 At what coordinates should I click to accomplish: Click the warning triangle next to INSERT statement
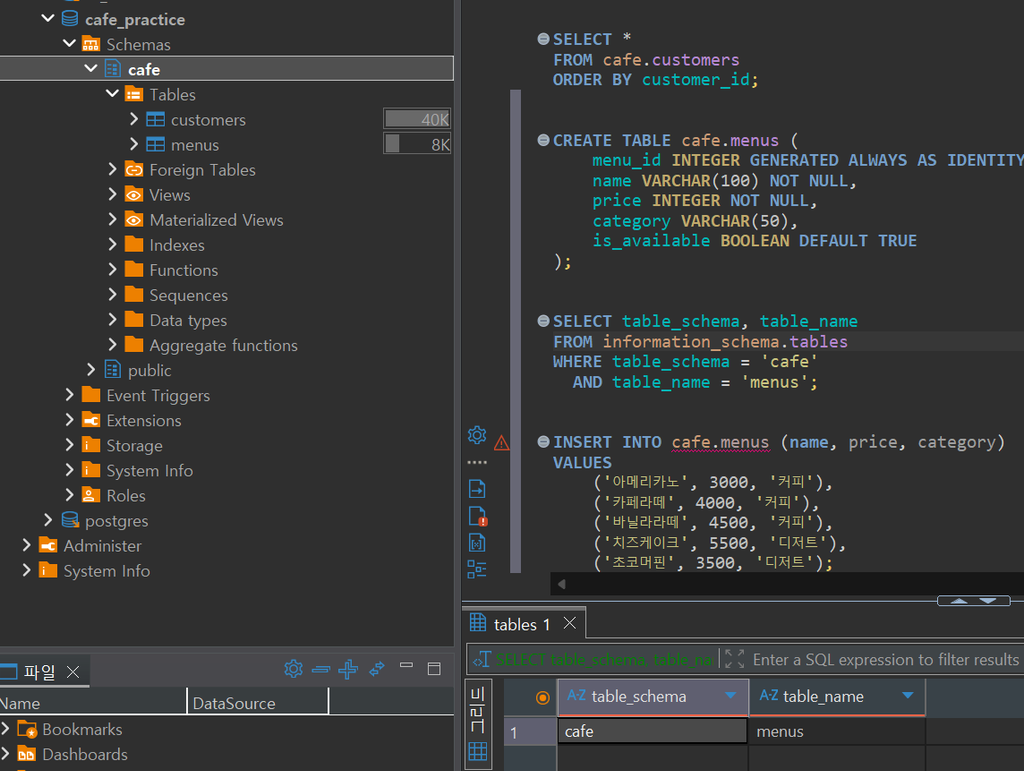point(502,443)
